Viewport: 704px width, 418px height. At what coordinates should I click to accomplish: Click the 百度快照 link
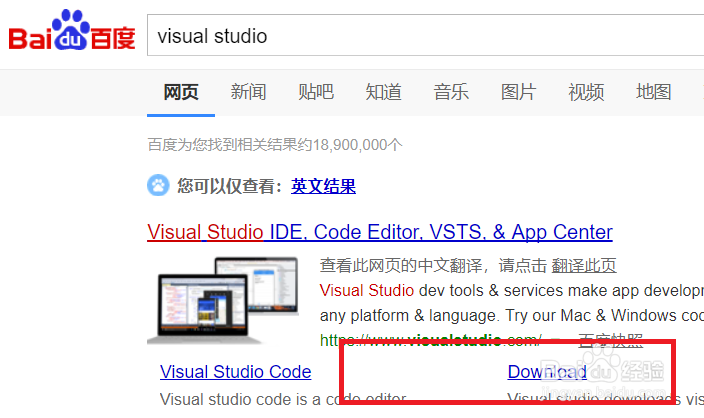click(610, 340)
